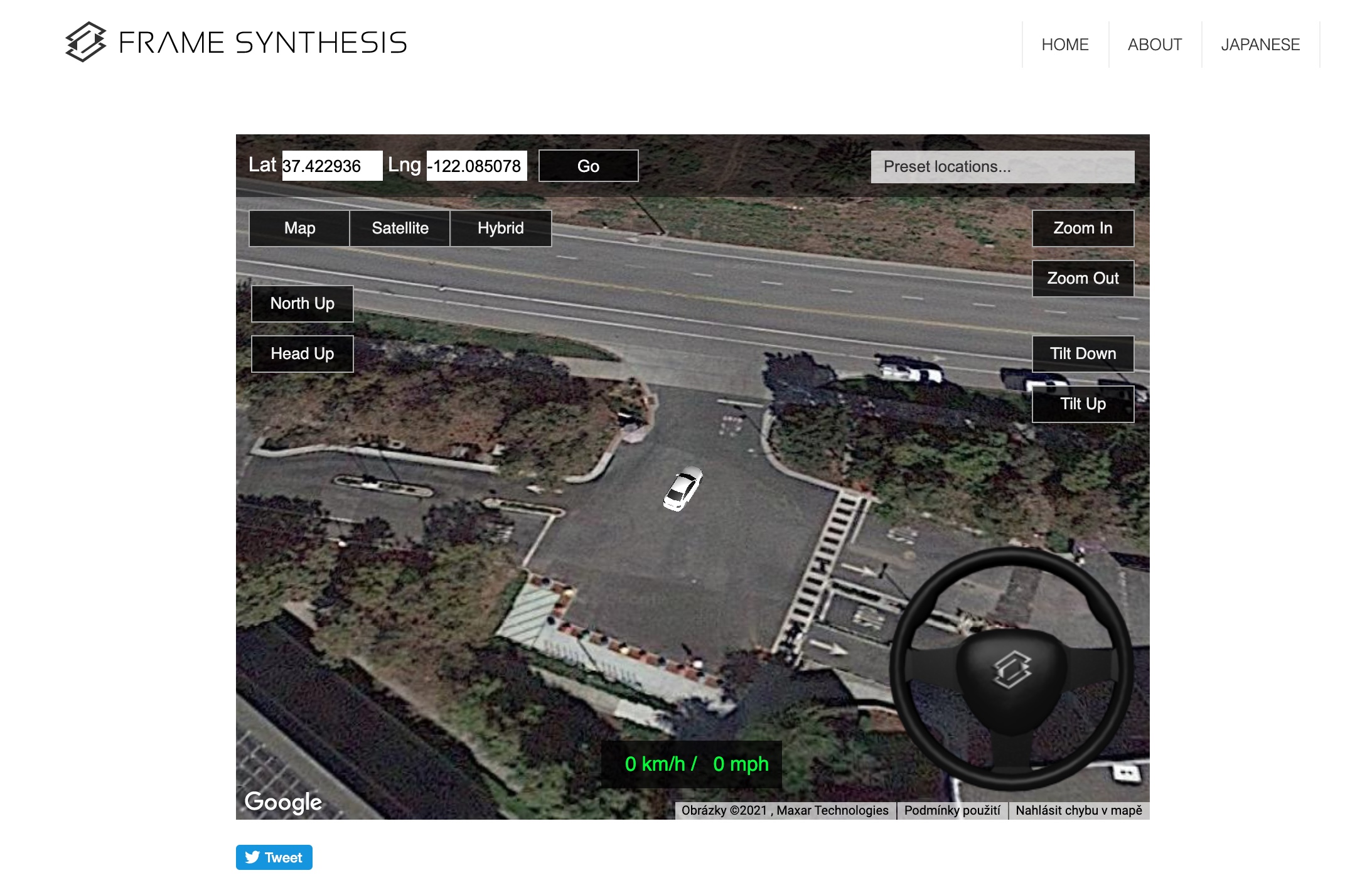Click the Tilt Down button
Image resolution: width=1372 pixels, height=890 pixels.
[x=1083, y=354]
